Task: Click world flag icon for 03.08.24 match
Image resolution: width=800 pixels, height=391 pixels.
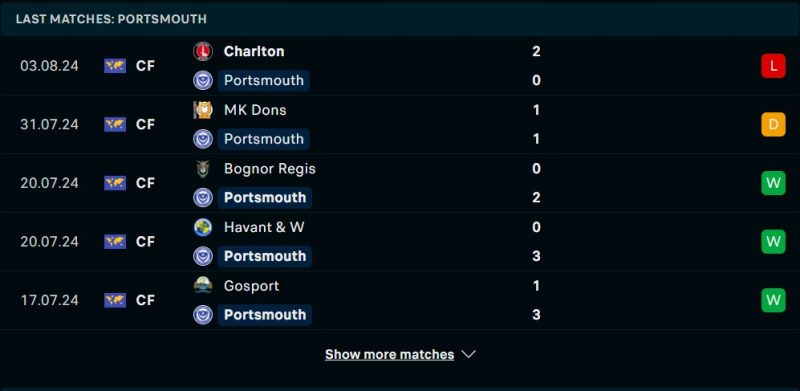Action: point(115,66)
